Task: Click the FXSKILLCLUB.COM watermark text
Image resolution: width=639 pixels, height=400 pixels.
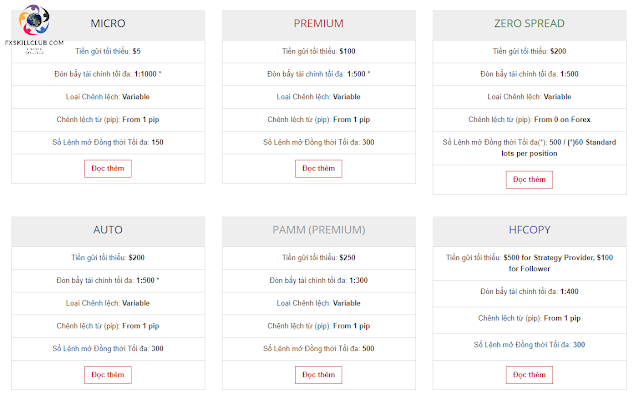Action: click(34, 42)
